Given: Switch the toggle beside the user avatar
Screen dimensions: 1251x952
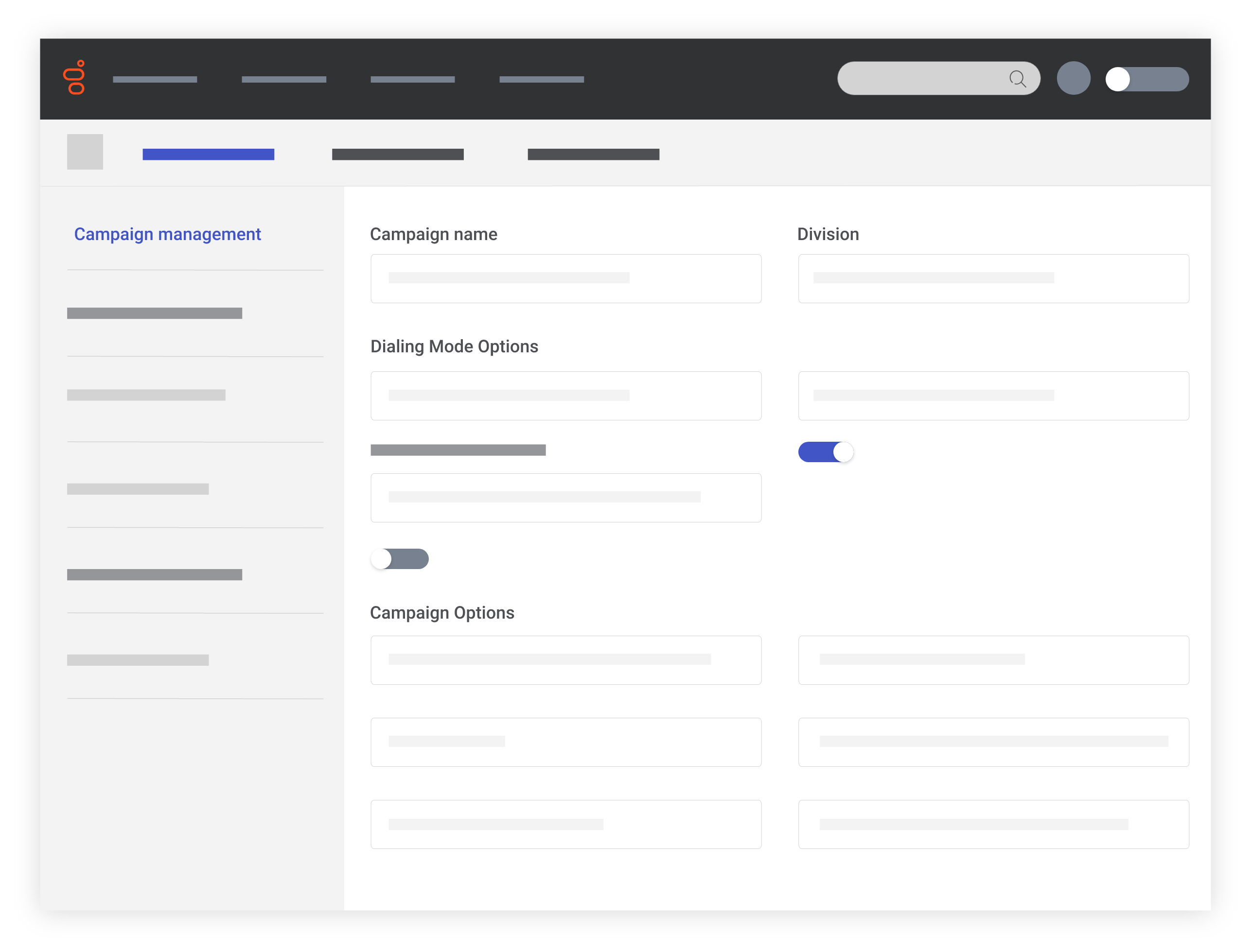Looking at the screenshot, I should tap(1146, 79).
